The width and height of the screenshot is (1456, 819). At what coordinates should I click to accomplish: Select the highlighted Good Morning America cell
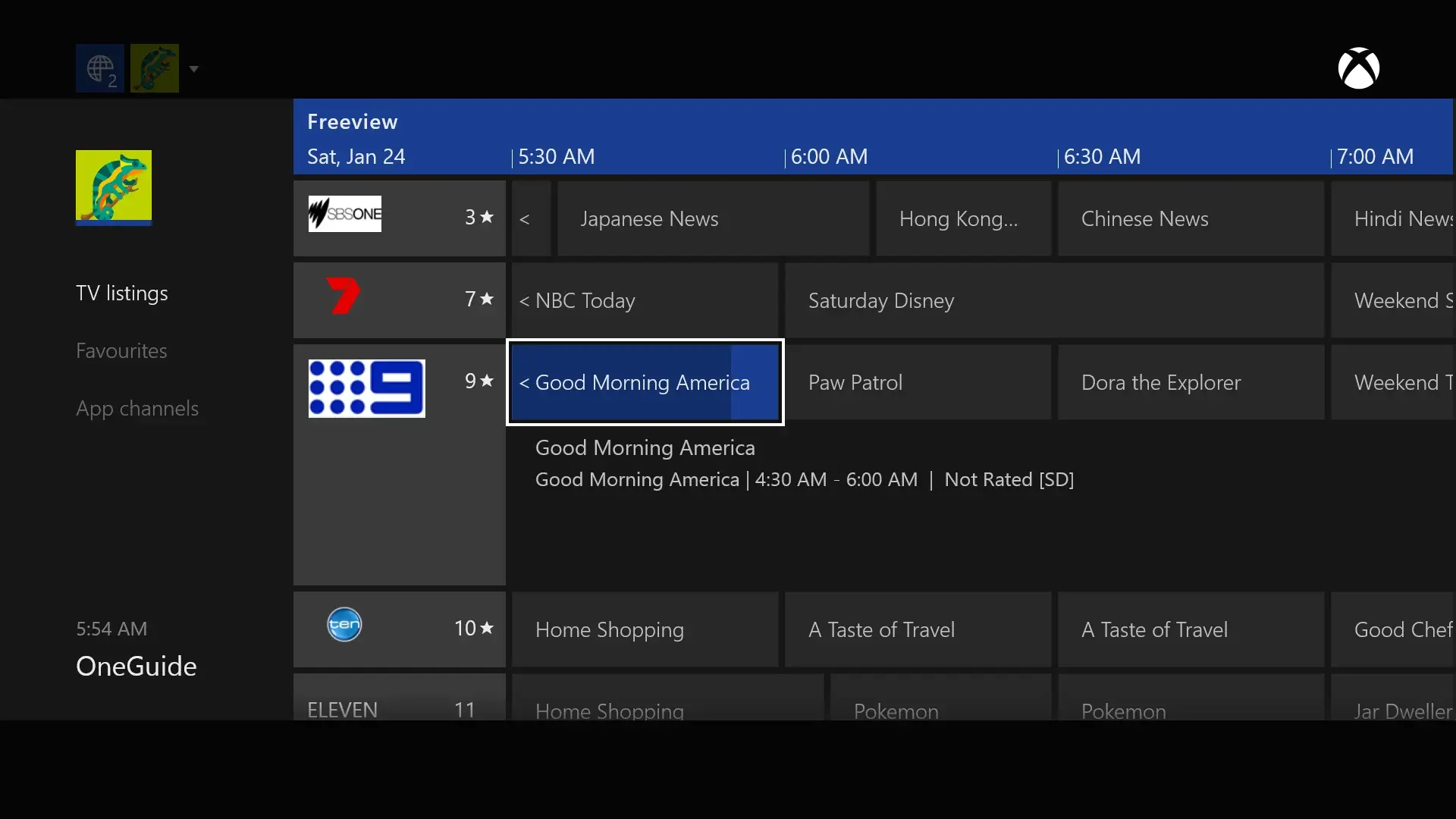645,383
